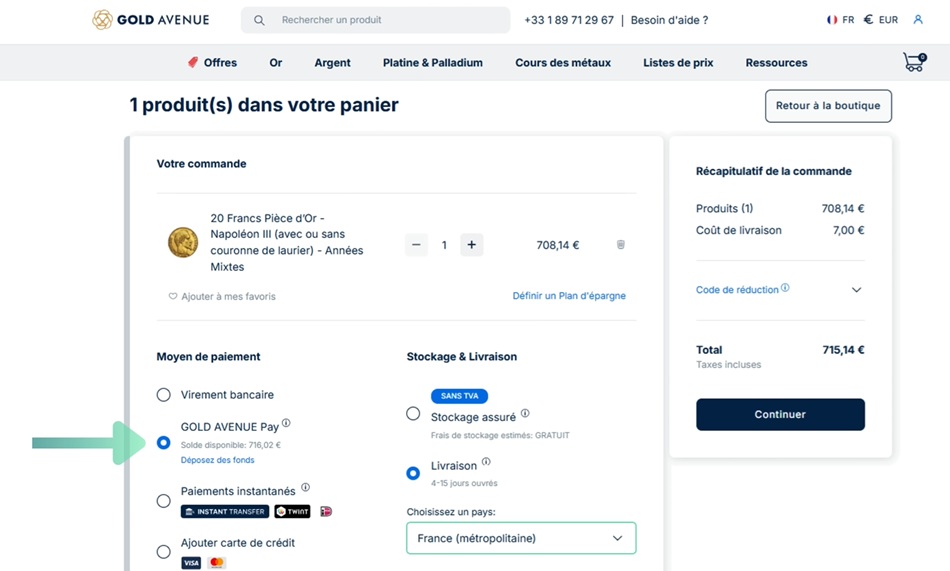Expand the Code de réduction chevron
950x571 pixels.
[x=856, y=290]
